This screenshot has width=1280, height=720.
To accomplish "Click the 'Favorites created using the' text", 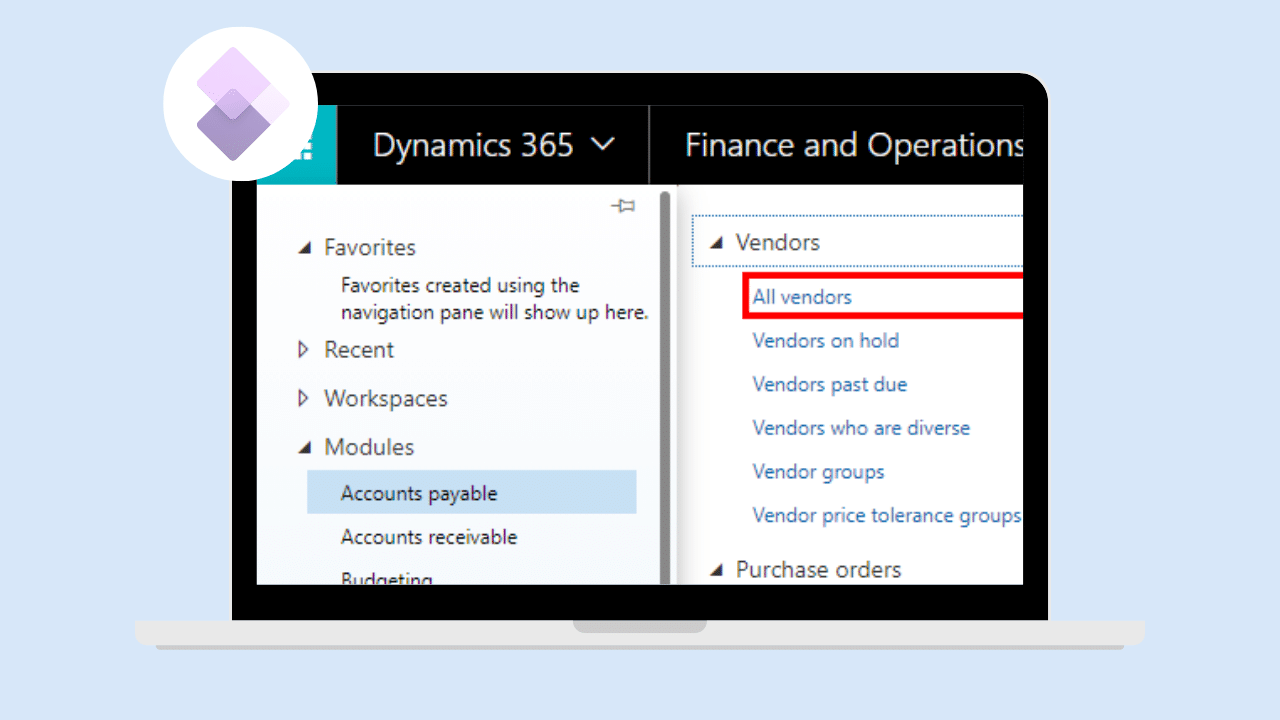I will point(460,286).
